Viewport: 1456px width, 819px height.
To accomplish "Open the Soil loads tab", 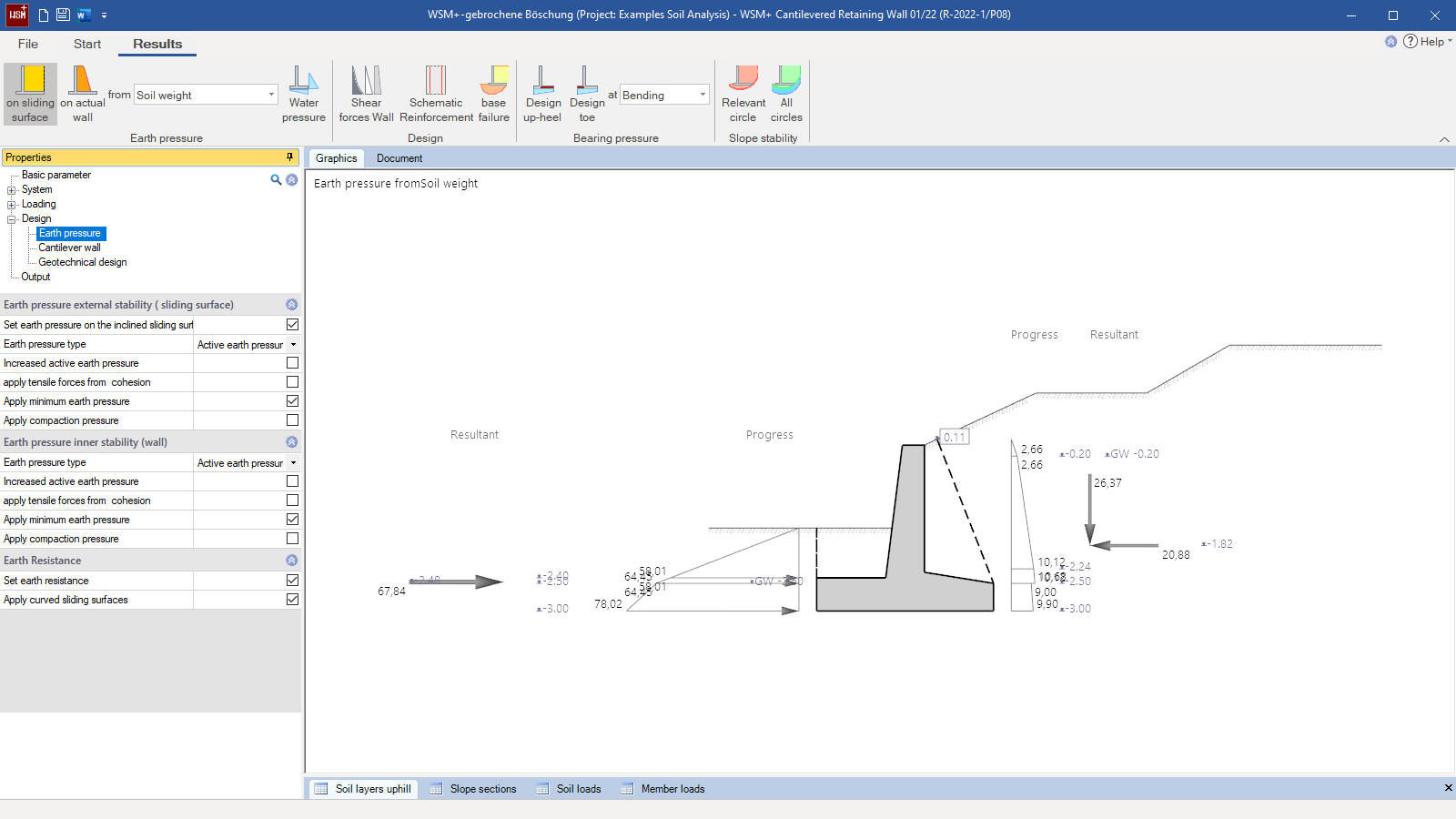I will [569, 789].
